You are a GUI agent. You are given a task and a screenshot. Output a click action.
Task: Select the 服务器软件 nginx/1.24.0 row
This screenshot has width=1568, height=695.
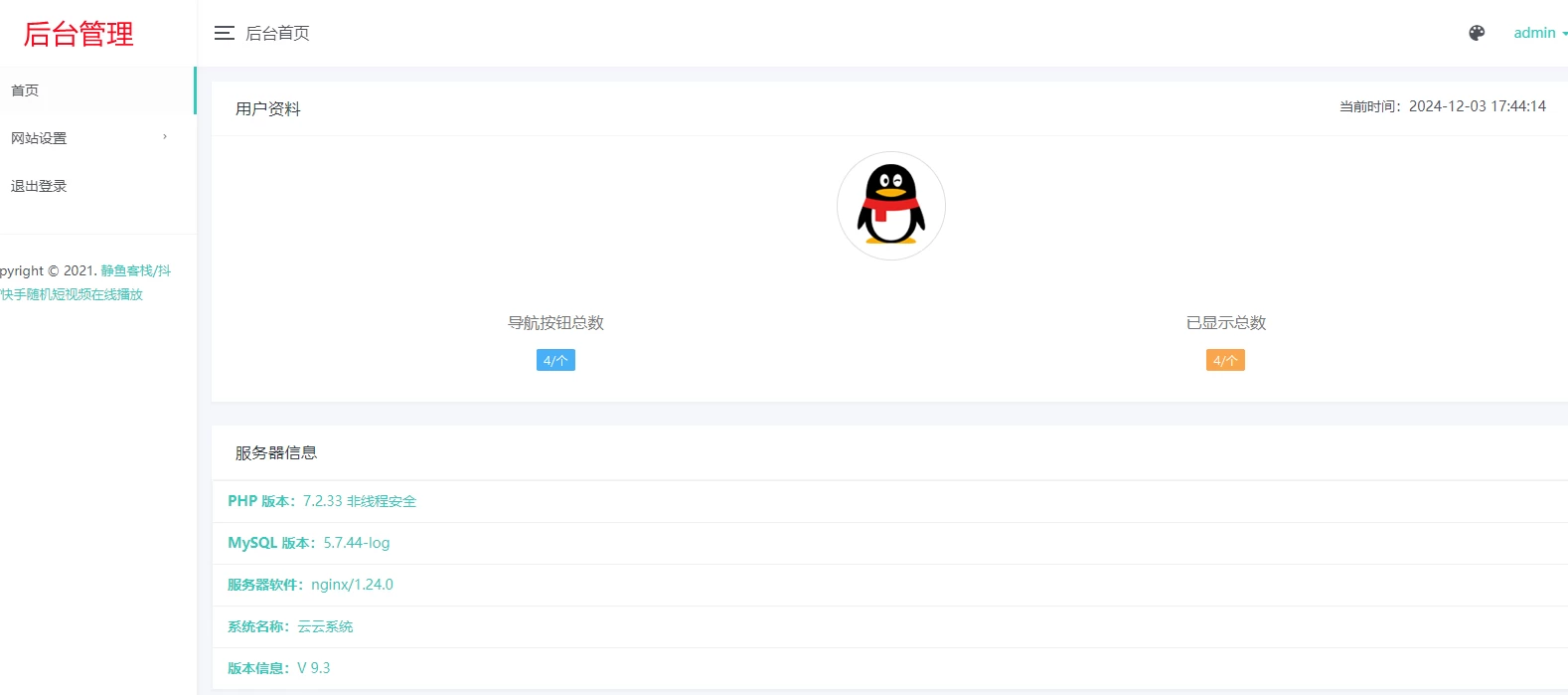(889, 585)
